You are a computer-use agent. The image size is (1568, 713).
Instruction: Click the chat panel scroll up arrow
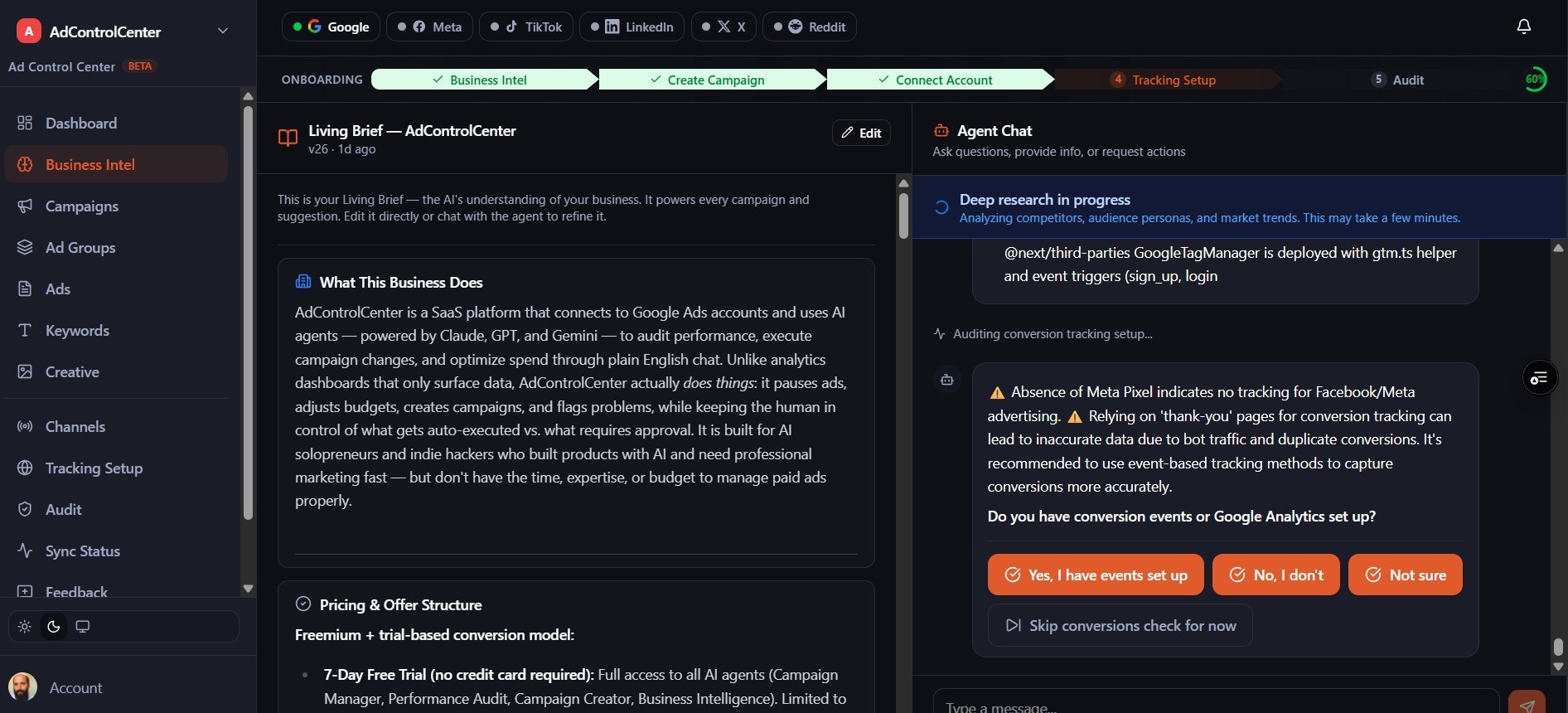[1558, 248]
